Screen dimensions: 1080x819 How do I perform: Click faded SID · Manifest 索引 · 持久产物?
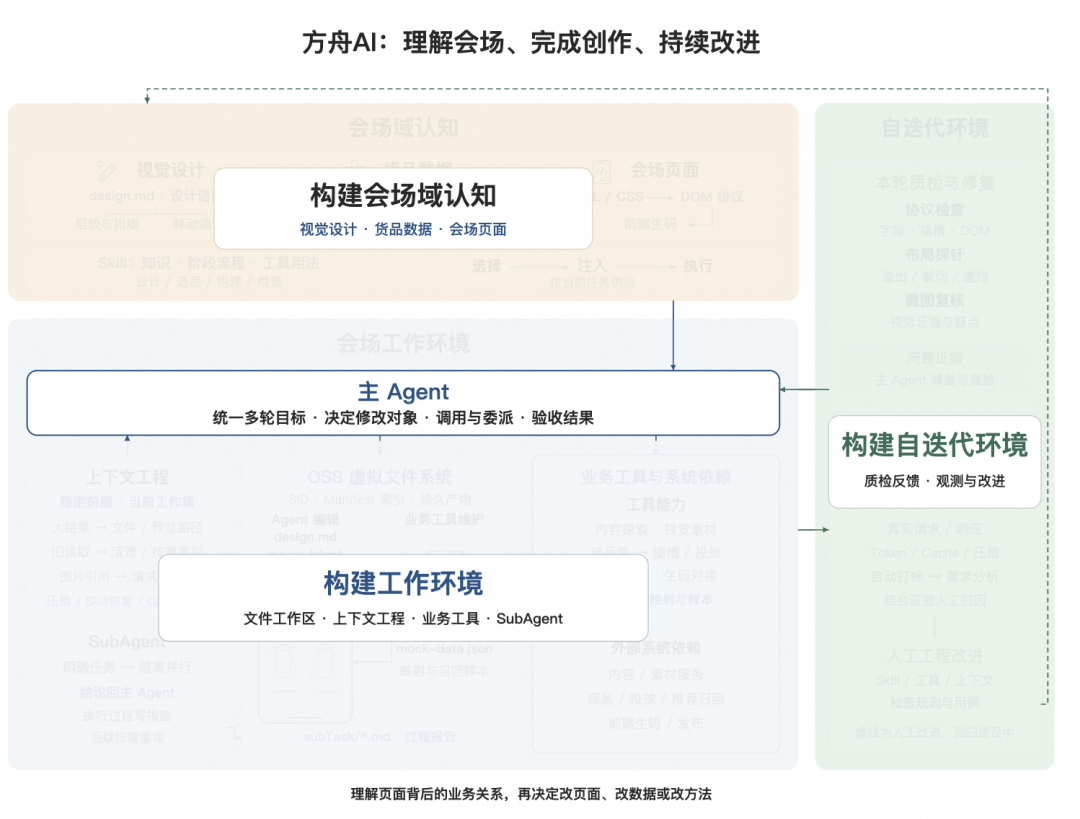380,499
